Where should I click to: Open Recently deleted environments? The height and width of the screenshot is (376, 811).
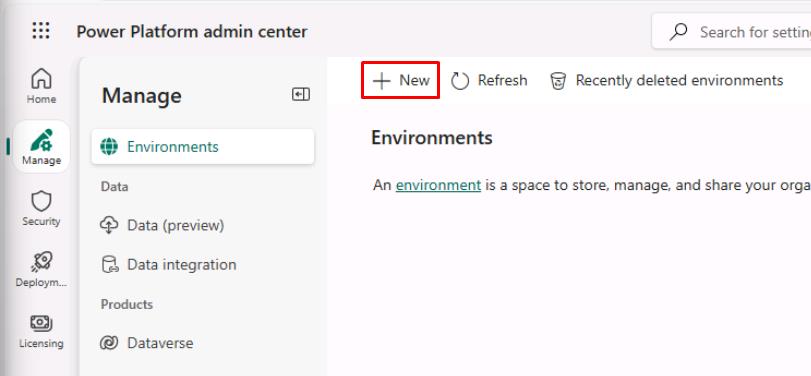(x=666, y=81)
